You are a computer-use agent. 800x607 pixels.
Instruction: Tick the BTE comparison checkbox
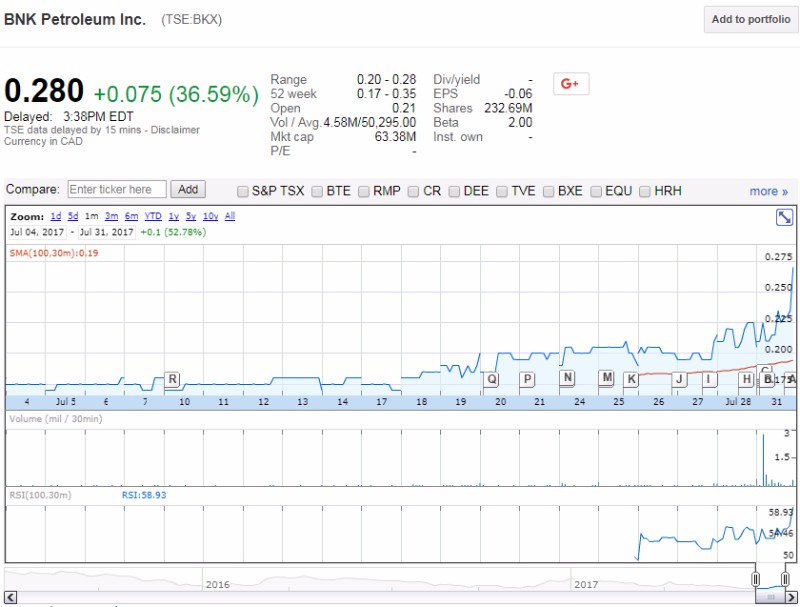tap(317, 191)
